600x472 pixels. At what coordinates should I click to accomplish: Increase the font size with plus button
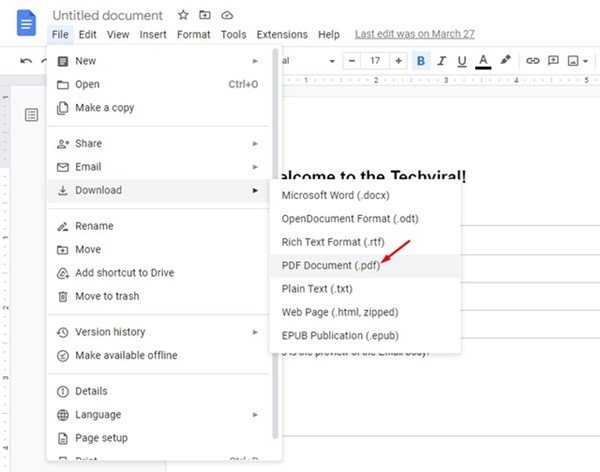point(399,61)
